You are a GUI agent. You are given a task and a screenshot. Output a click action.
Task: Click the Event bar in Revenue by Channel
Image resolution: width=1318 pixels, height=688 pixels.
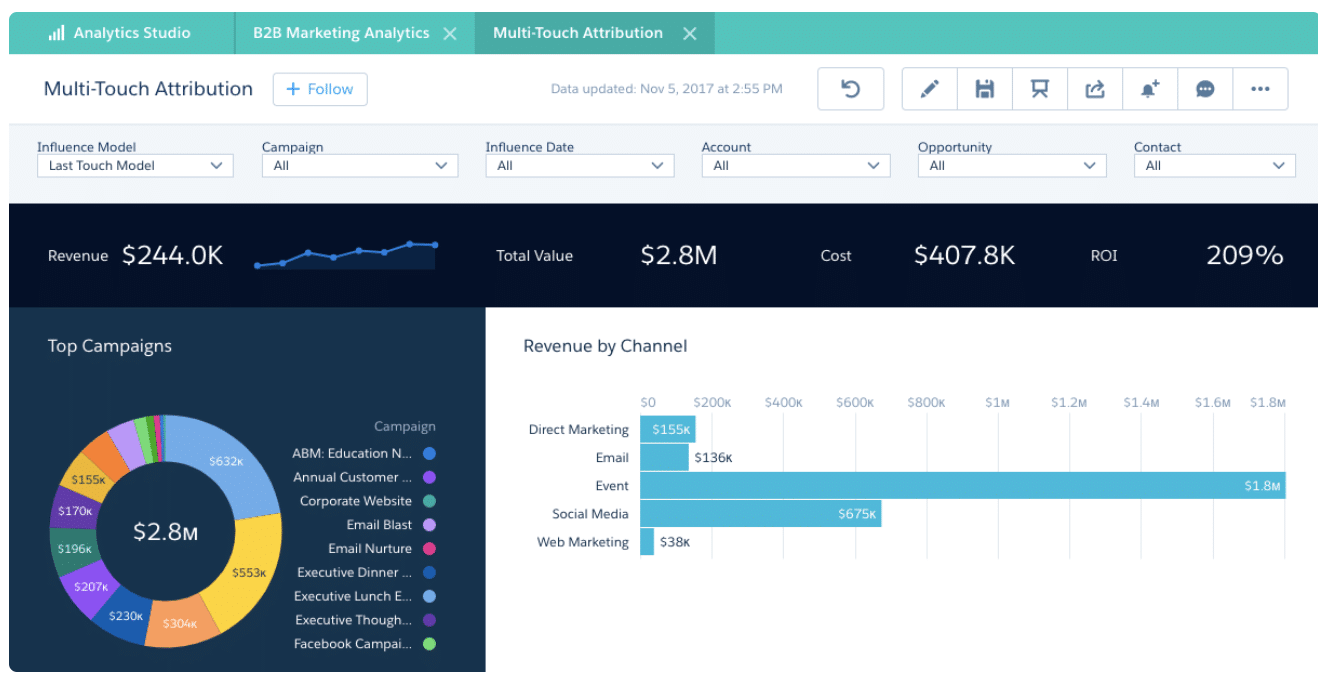pyautogui.click(x=960, y=485)
